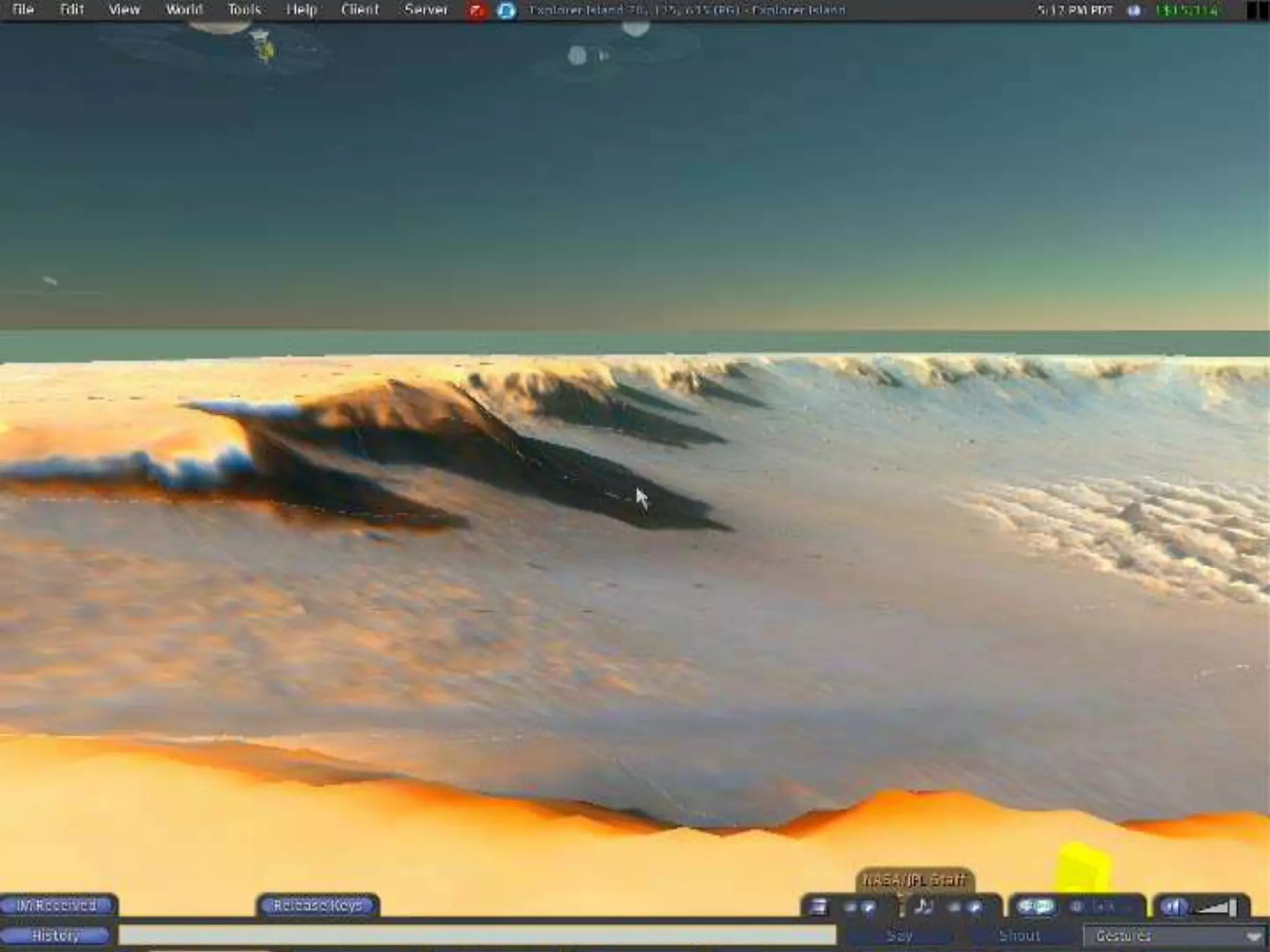1270x952 pixels.
Task: Click the red no-fly status icon
Action: point(477,11)
